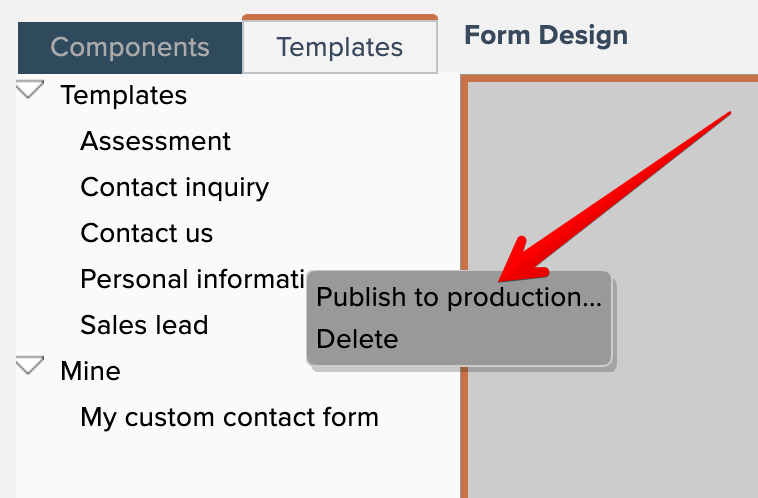
Task: Select the Templates tab
Action: [340, 47]
